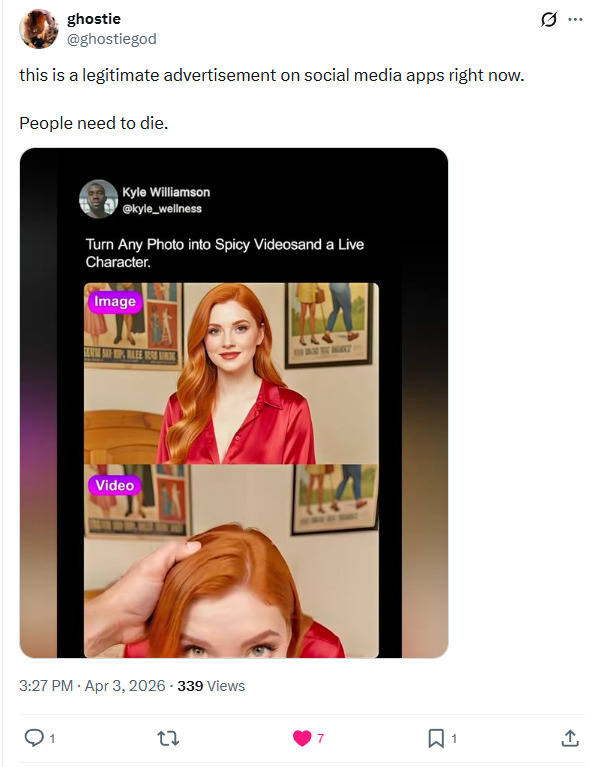The image size is (600, 767).
Task: Click the purple Video badge
Action: (115, 485)
